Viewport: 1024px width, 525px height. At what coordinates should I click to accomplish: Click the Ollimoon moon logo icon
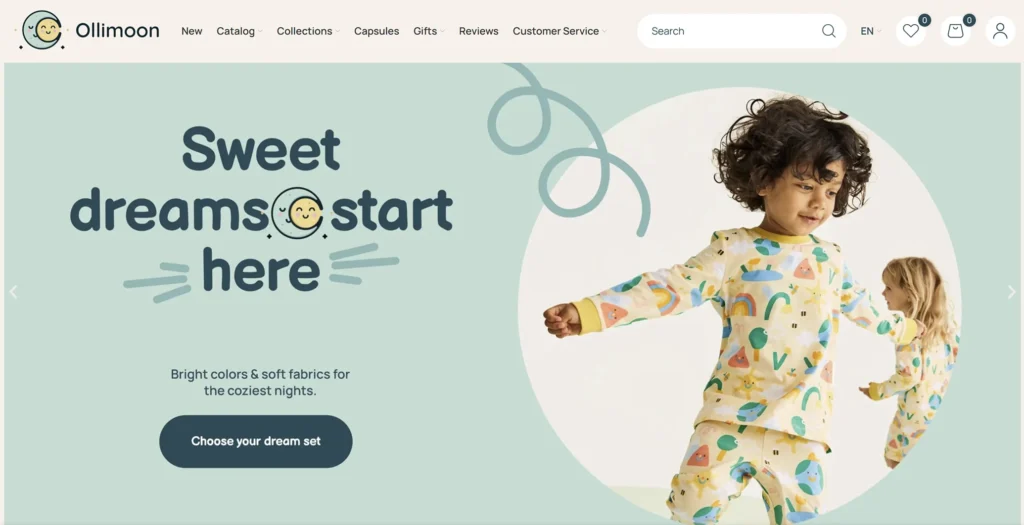[40, 30]
